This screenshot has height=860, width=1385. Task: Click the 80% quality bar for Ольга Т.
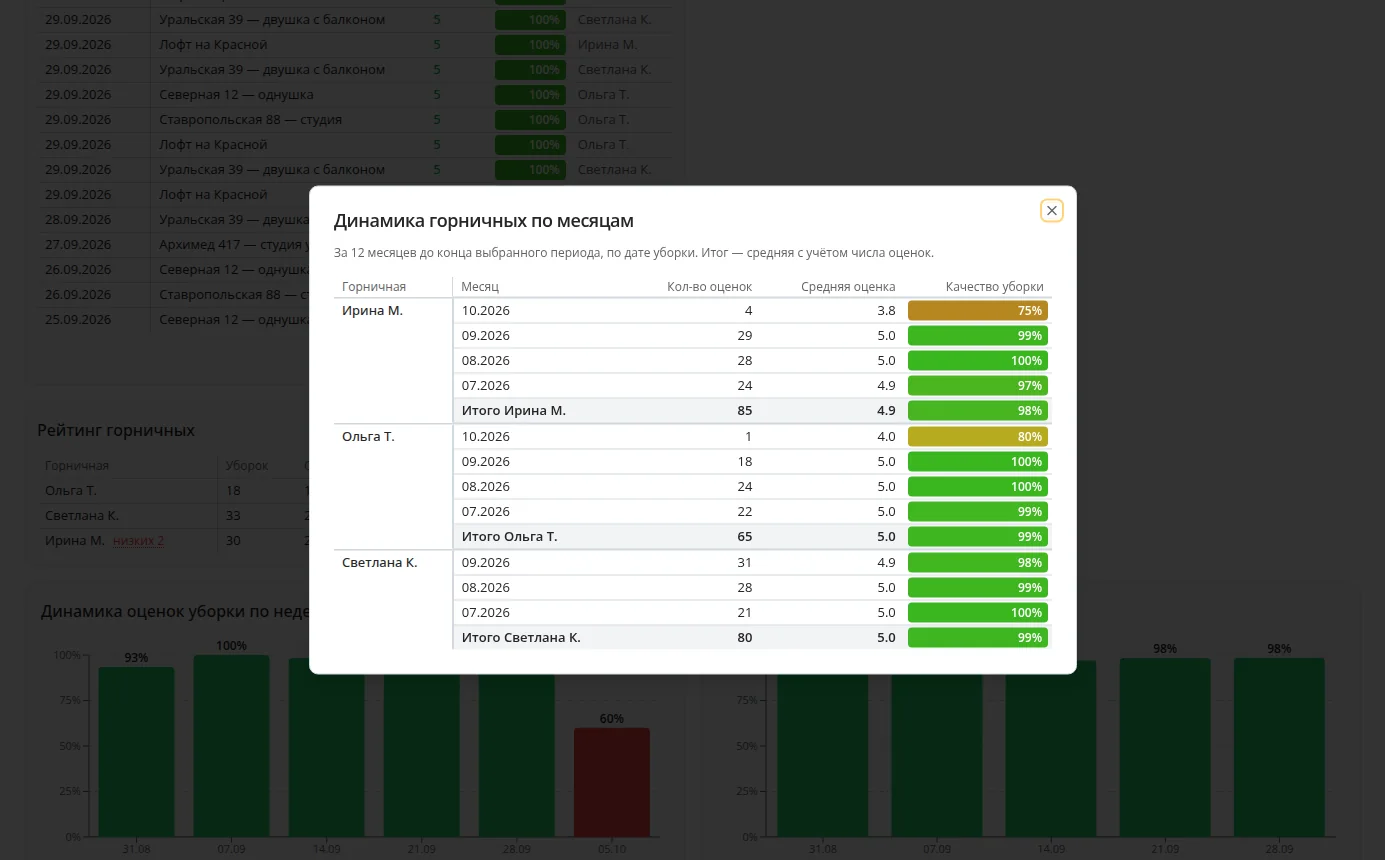[977, 437]
